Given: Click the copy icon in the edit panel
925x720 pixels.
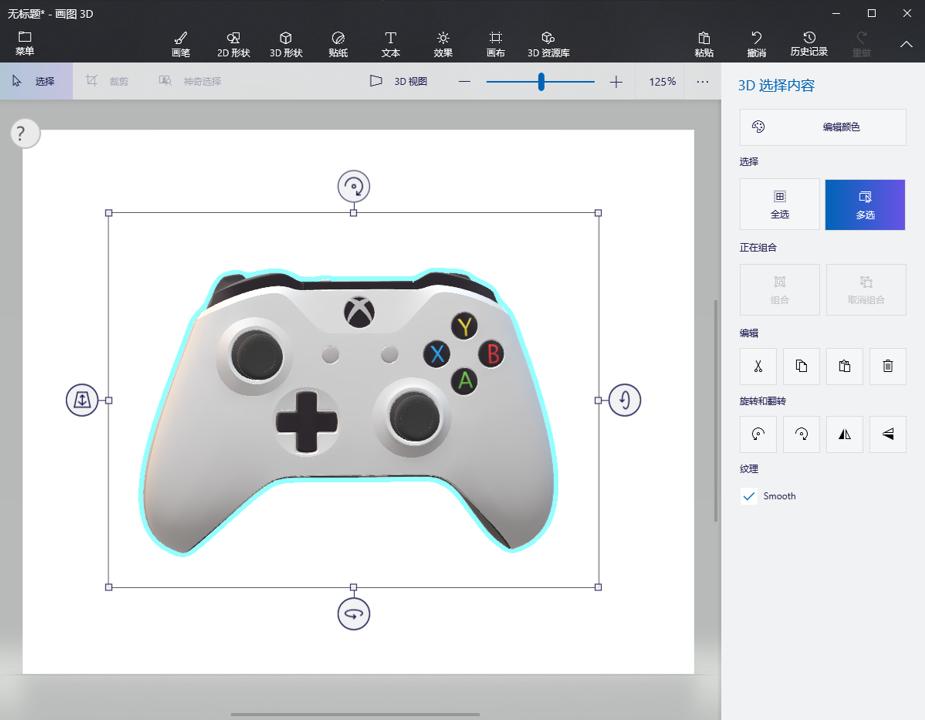Looking at the screenshot, I should click(801, 366).
